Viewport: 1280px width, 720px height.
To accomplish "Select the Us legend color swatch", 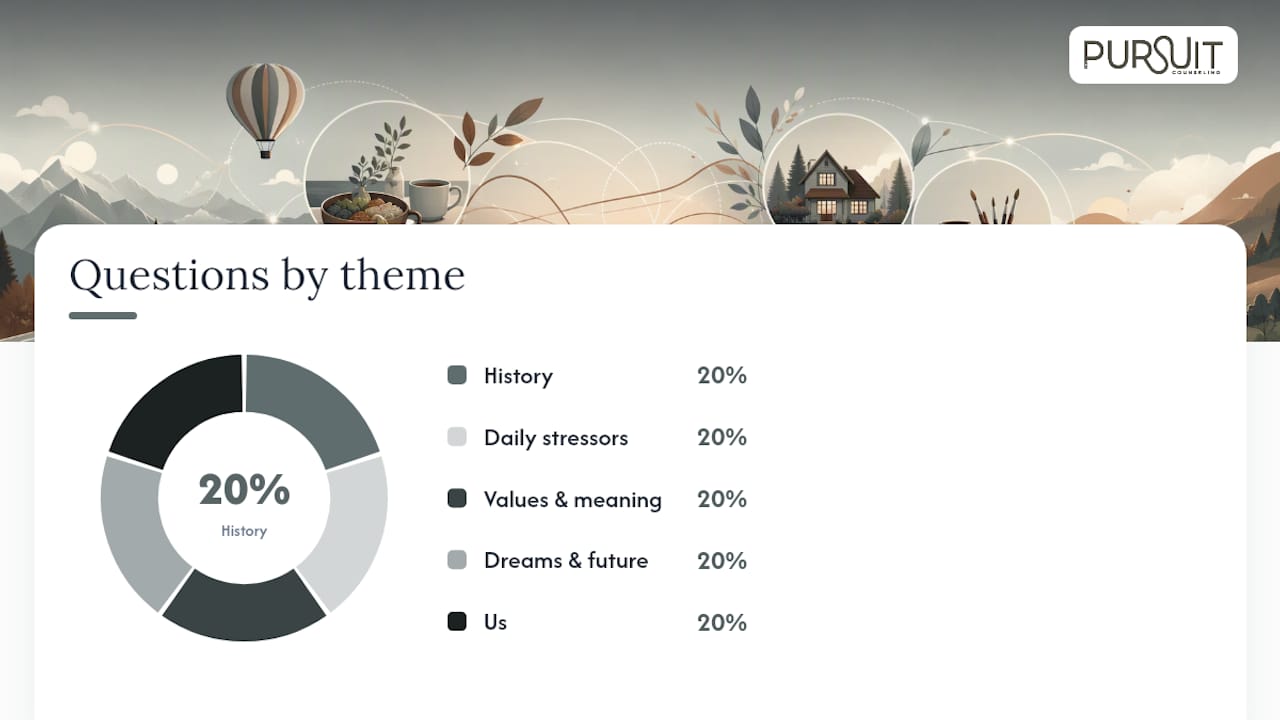I will pos(457,622).
